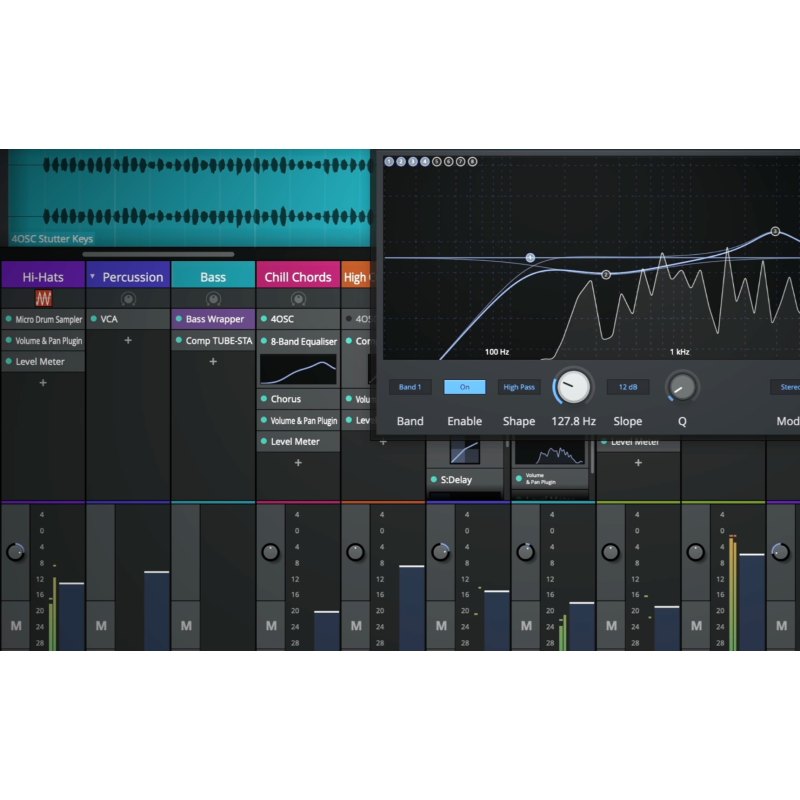The height and width of the screenshot is (800, 800).
Task: Add a plugin to Hi-Hats with plus
Action: pos(43,383)
